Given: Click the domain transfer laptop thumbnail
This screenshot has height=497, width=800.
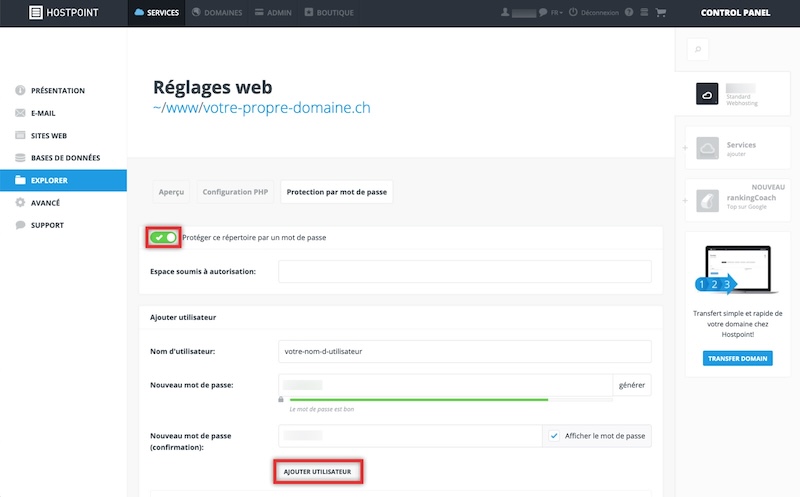Looking at the screenshot, I should pyautogui.click(x=738, y=270).
